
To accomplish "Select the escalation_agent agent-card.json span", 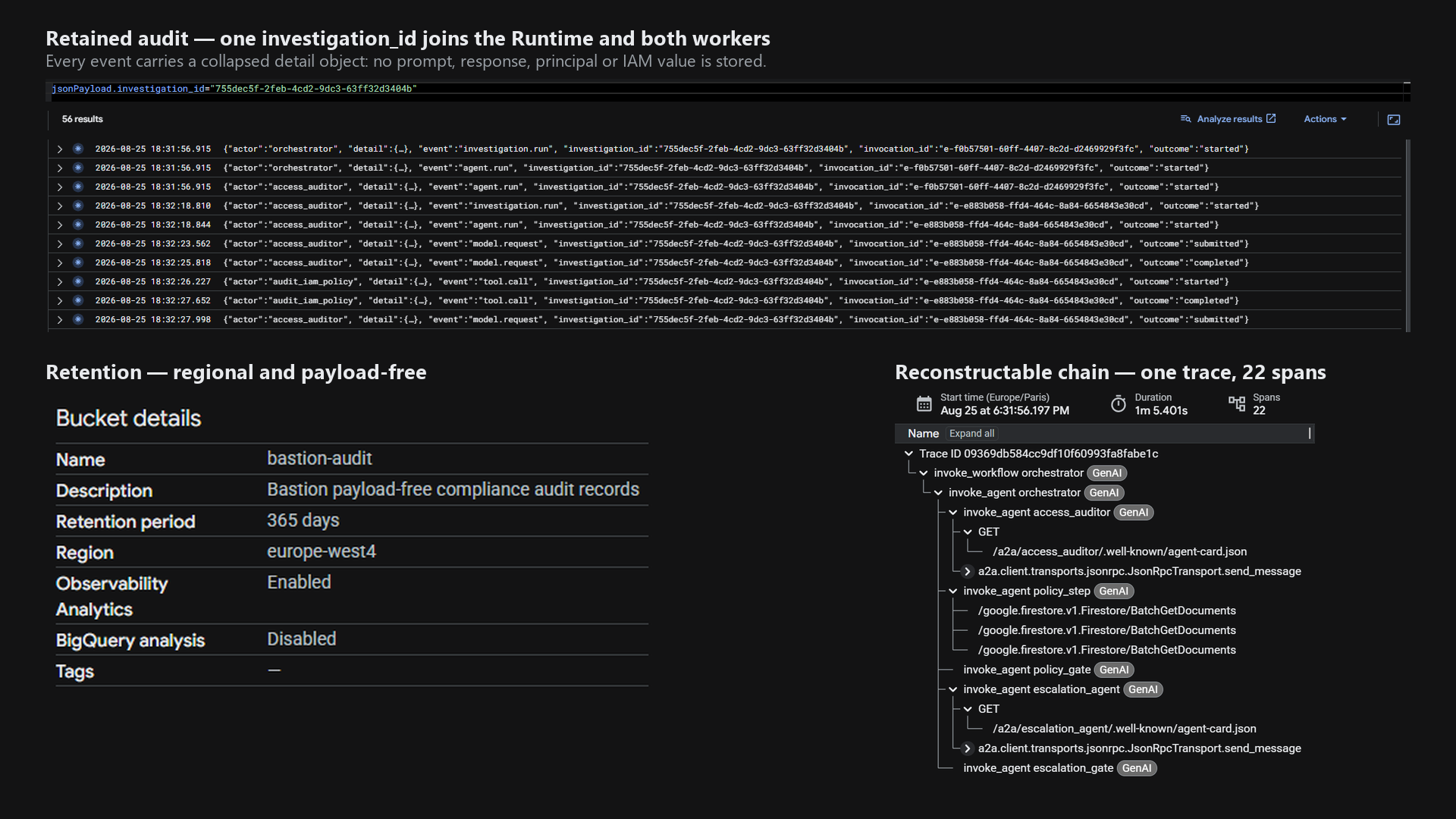I will tap(1124, 730).
